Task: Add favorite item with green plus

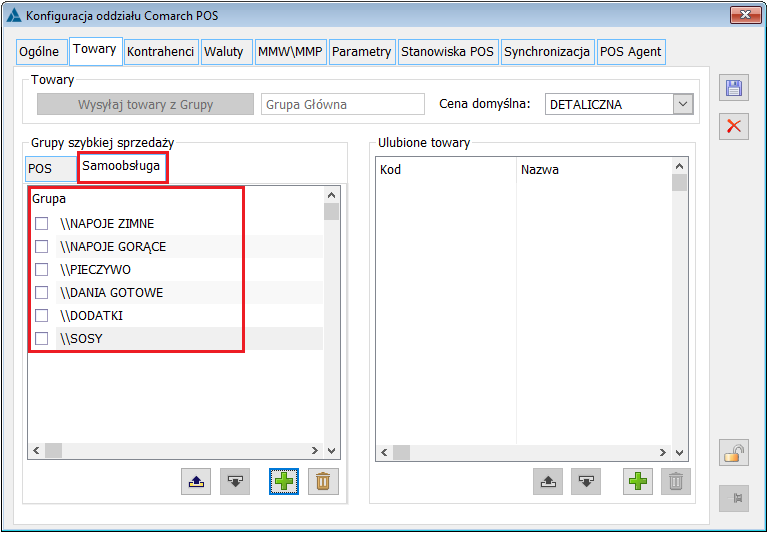Action: coord(638,482)
